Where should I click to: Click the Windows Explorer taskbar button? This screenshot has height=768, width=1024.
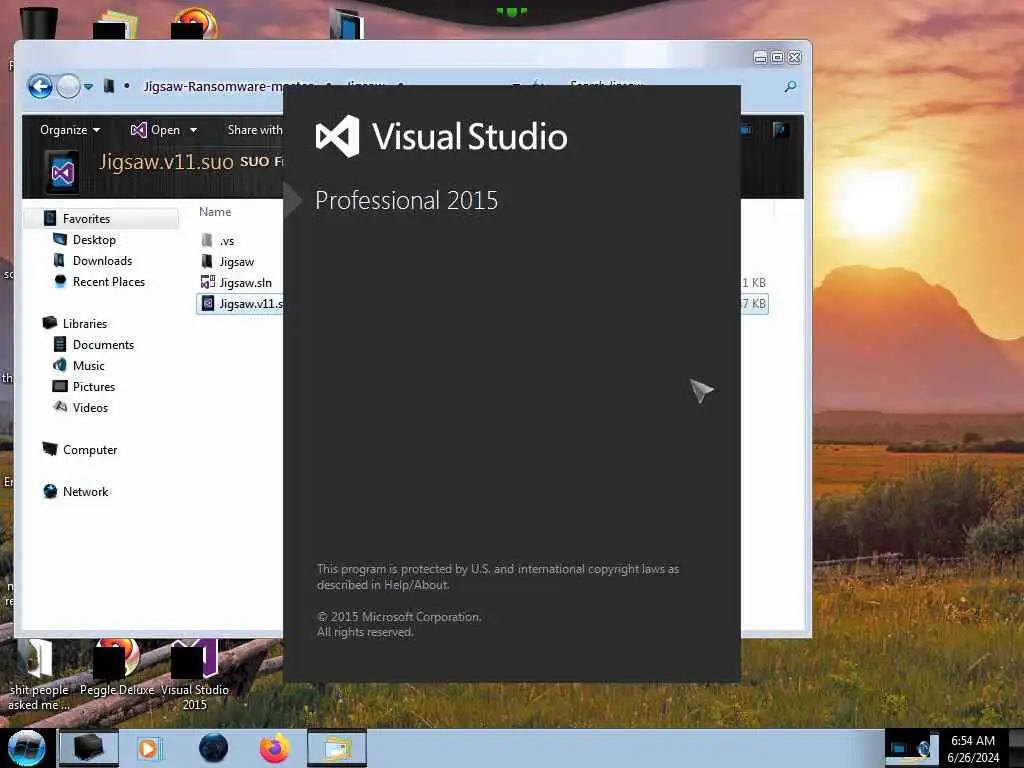[337, 748]
